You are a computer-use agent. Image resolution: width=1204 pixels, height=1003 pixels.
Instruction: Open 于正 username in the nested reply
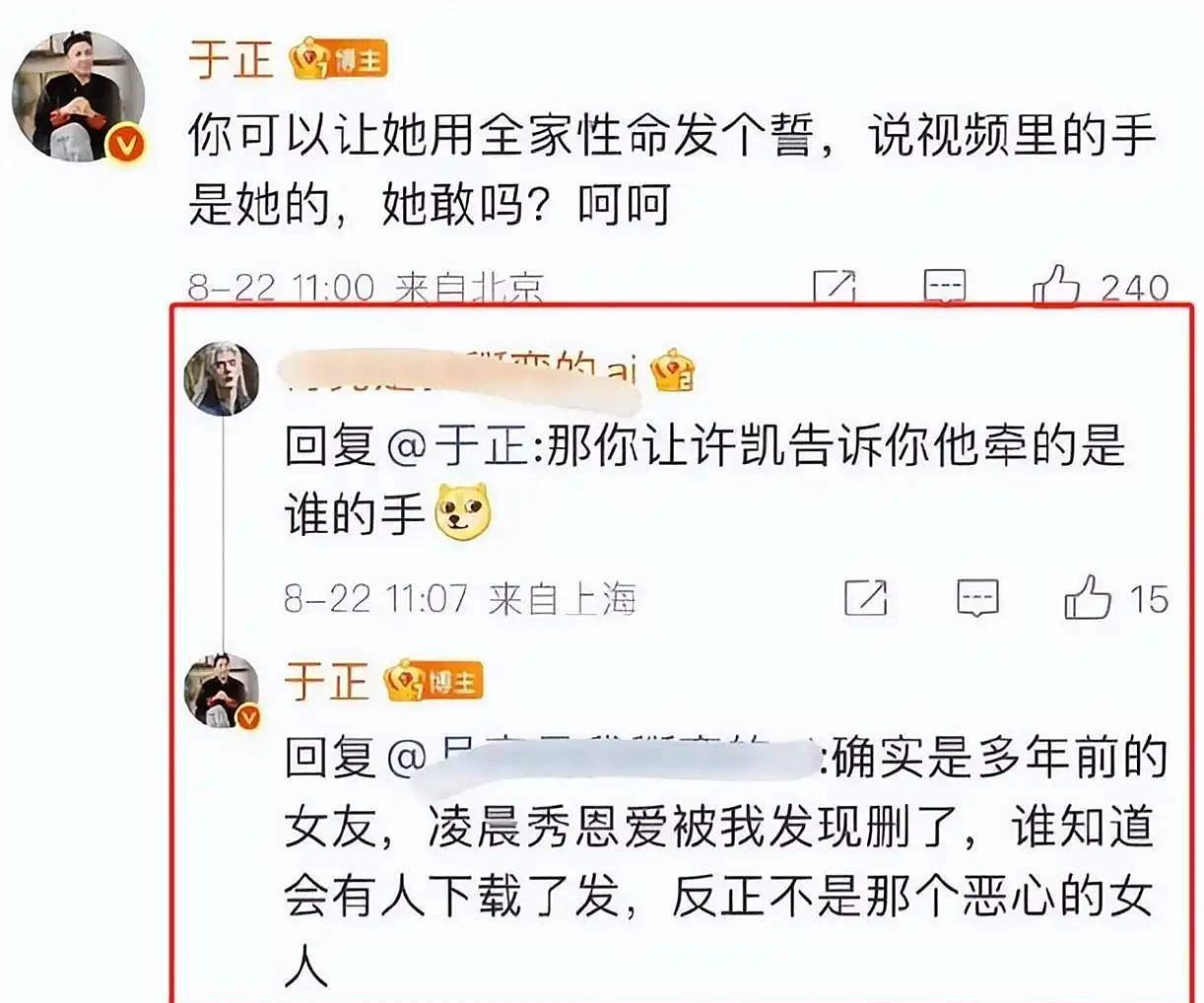[326, 681]
